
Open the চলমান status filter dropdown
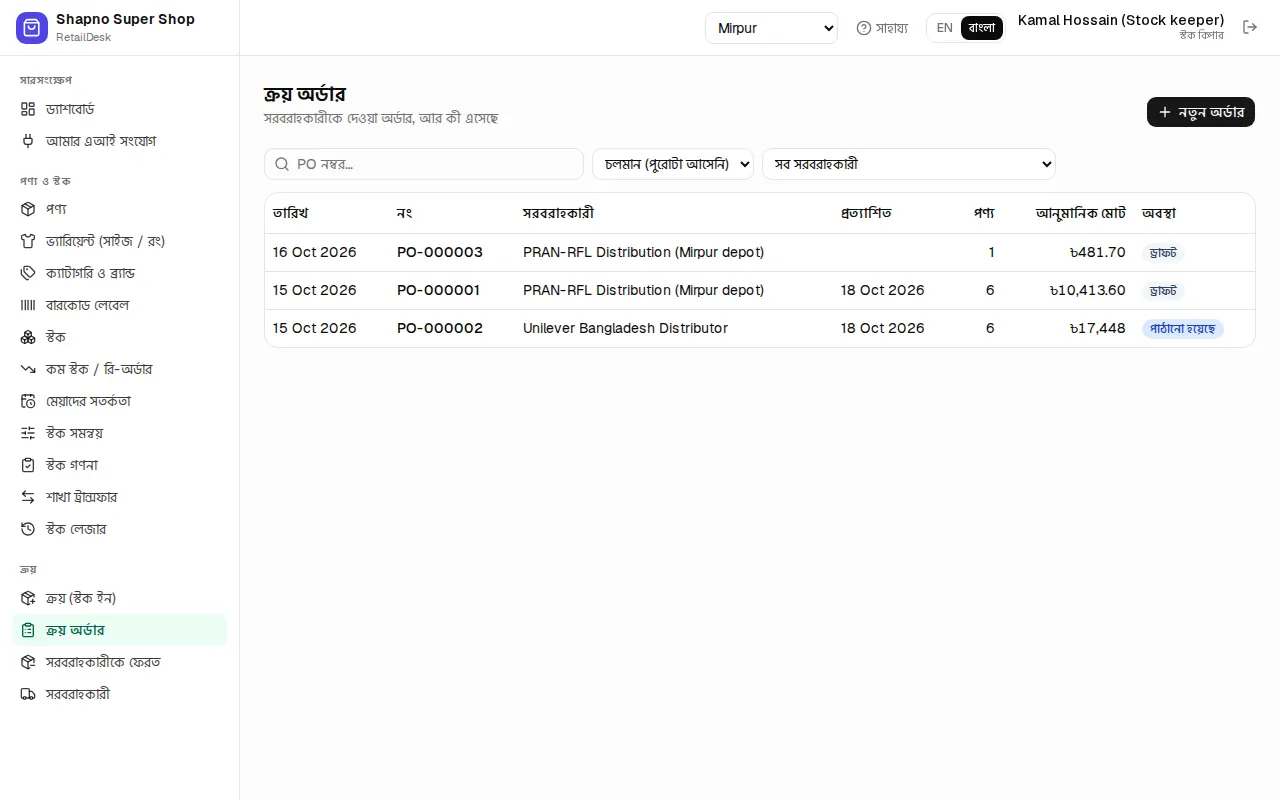pos(673,164)
